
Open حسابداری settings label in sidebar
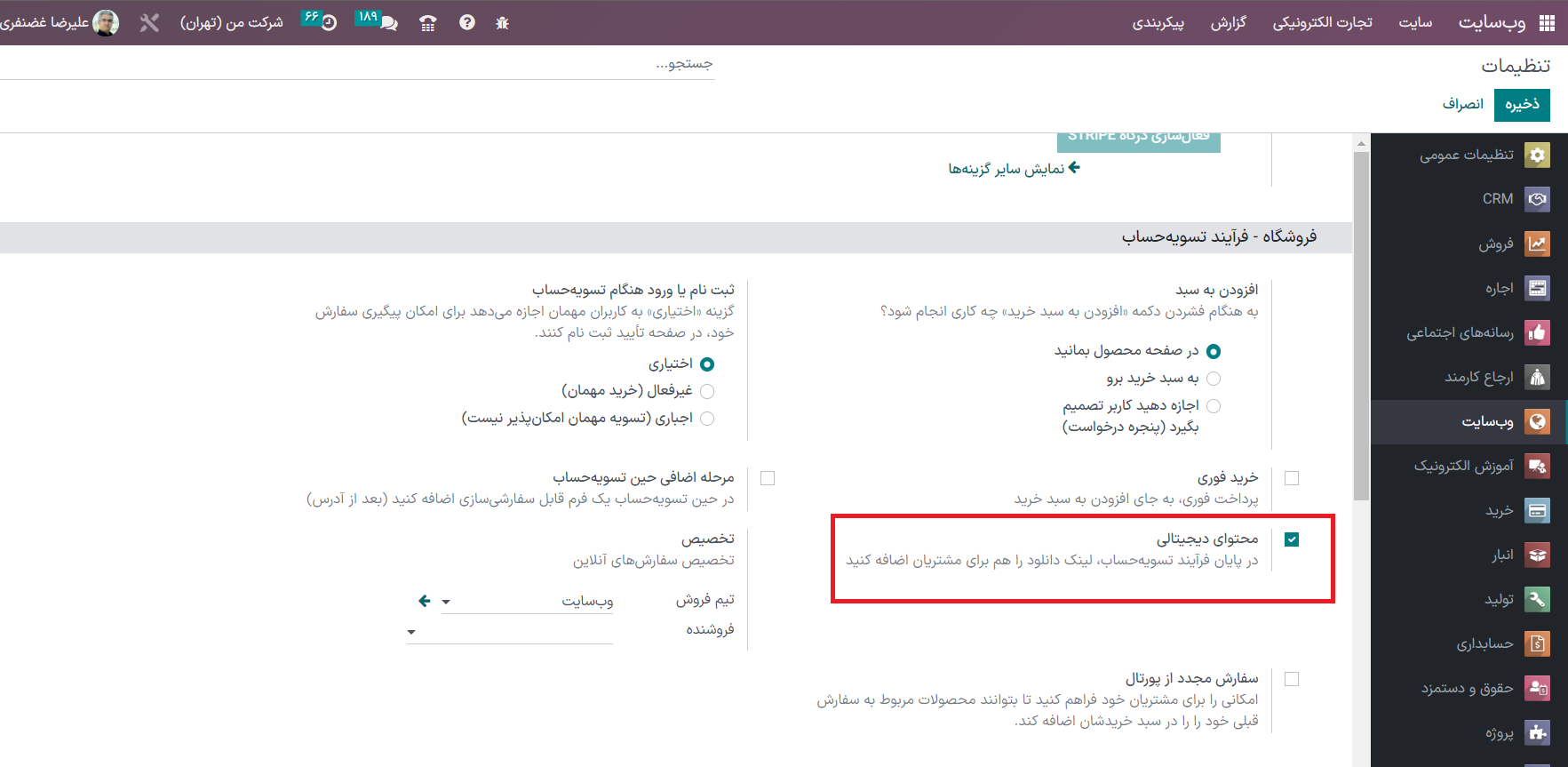click(x=1484, y=643)
